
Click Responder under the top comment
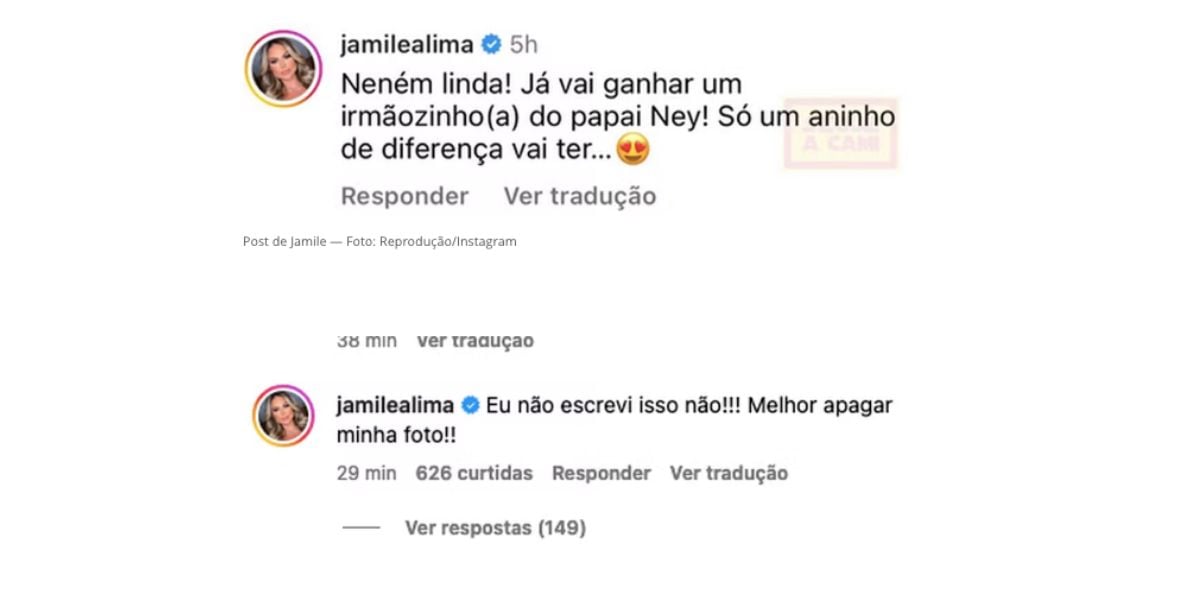pyautogui.click(x=404, y=196)
